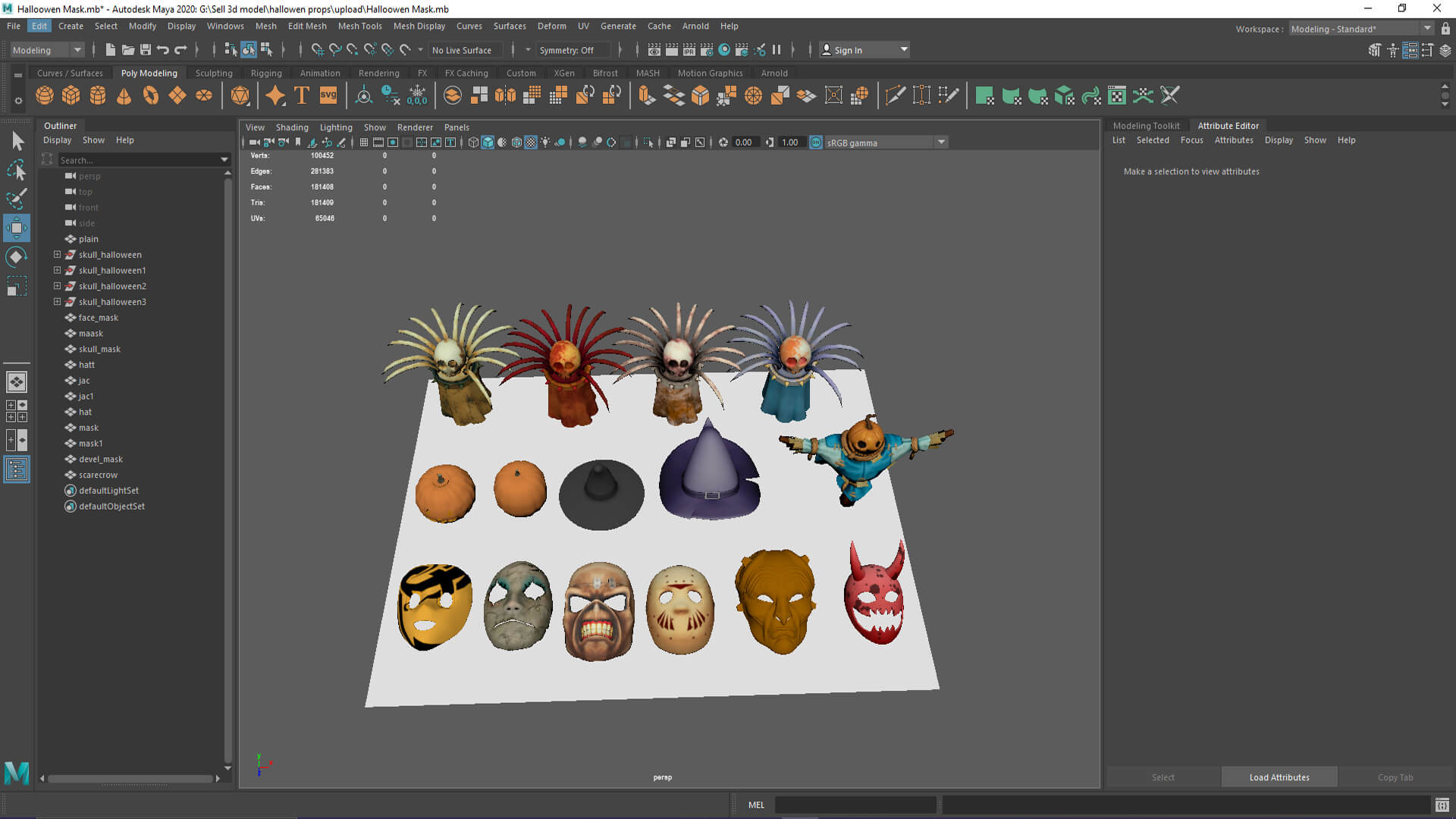Screen dimensions: 1456x819
Task: Click the Outliner horizontal scrollbar
Action: (130, 778)
